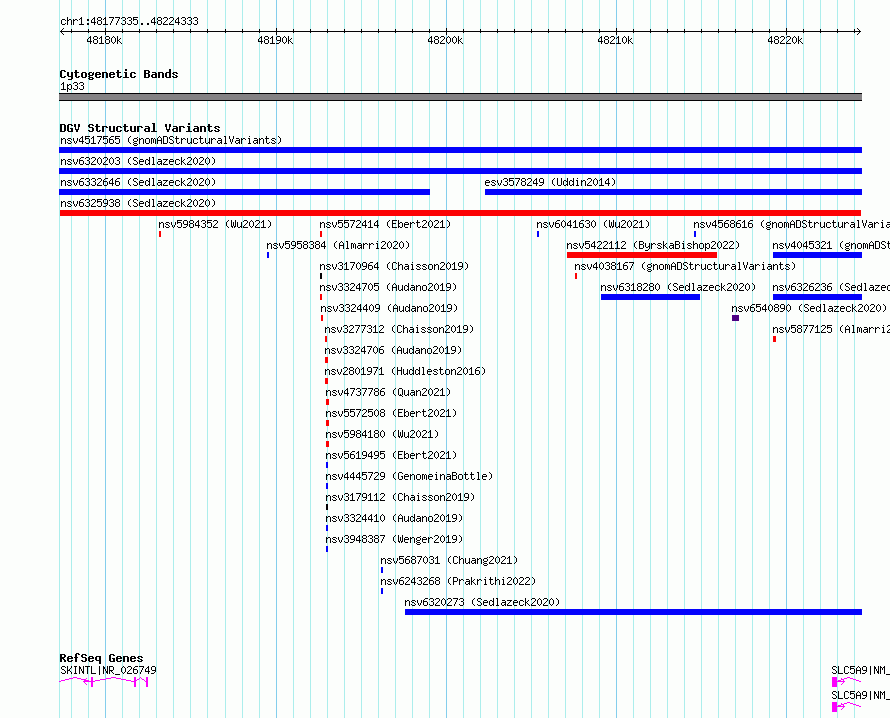Image resolution: width=890 pixels, height=718 pixels.
Task: Open nsv2801971 (Huddleston2016) variant
Action: [405, 371]
